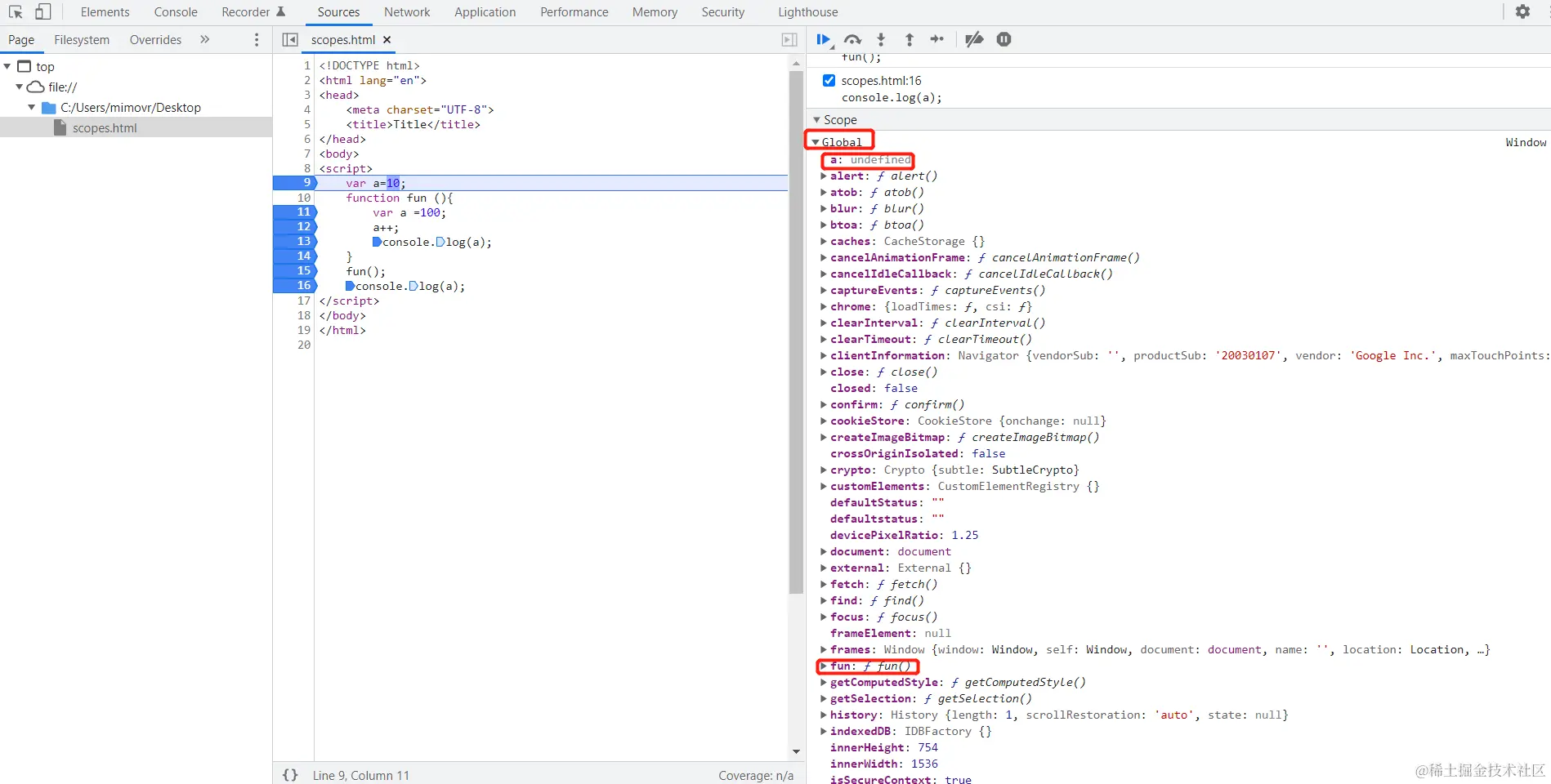
Task: Click the devicePixelRatio value 1.25
Action: (x=964, y=535)
